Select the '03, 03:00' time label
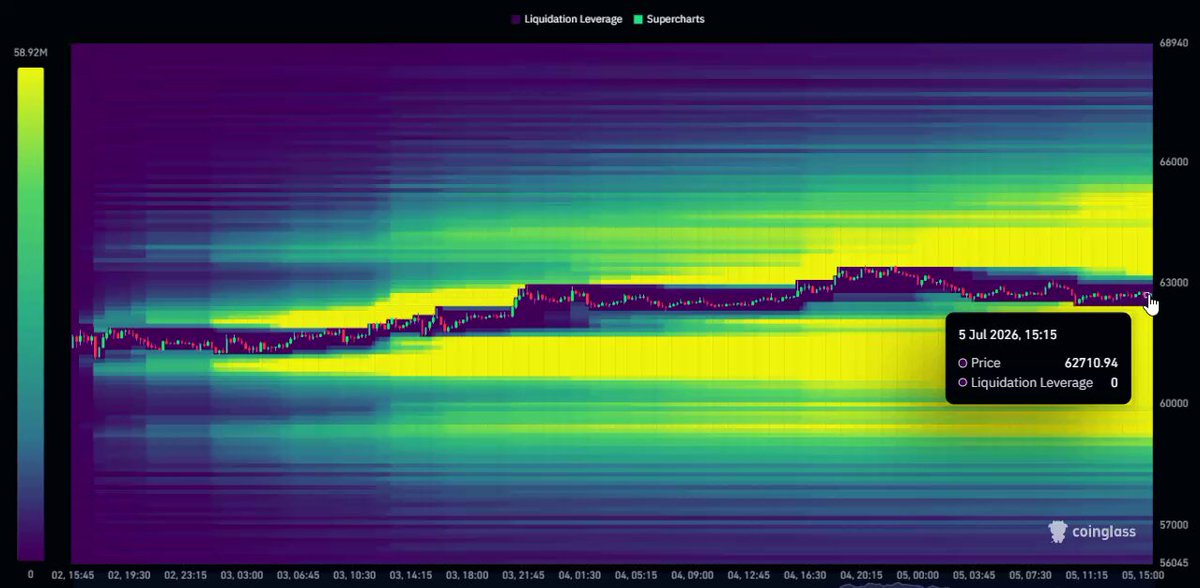Image resolution: width=1200 pixels, height=588 pixels. [x=242, y=575]
